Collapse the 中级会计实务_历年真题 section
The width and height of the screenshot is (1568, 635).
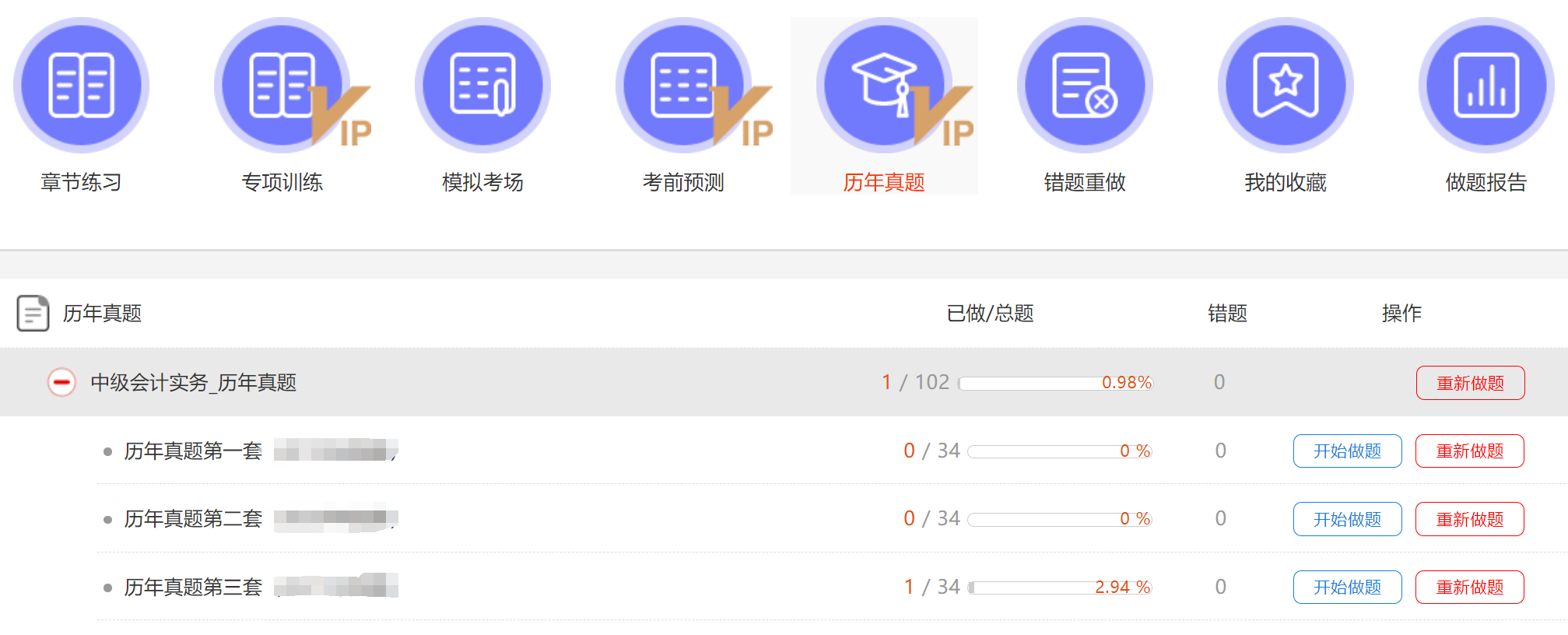click(61, 382)
